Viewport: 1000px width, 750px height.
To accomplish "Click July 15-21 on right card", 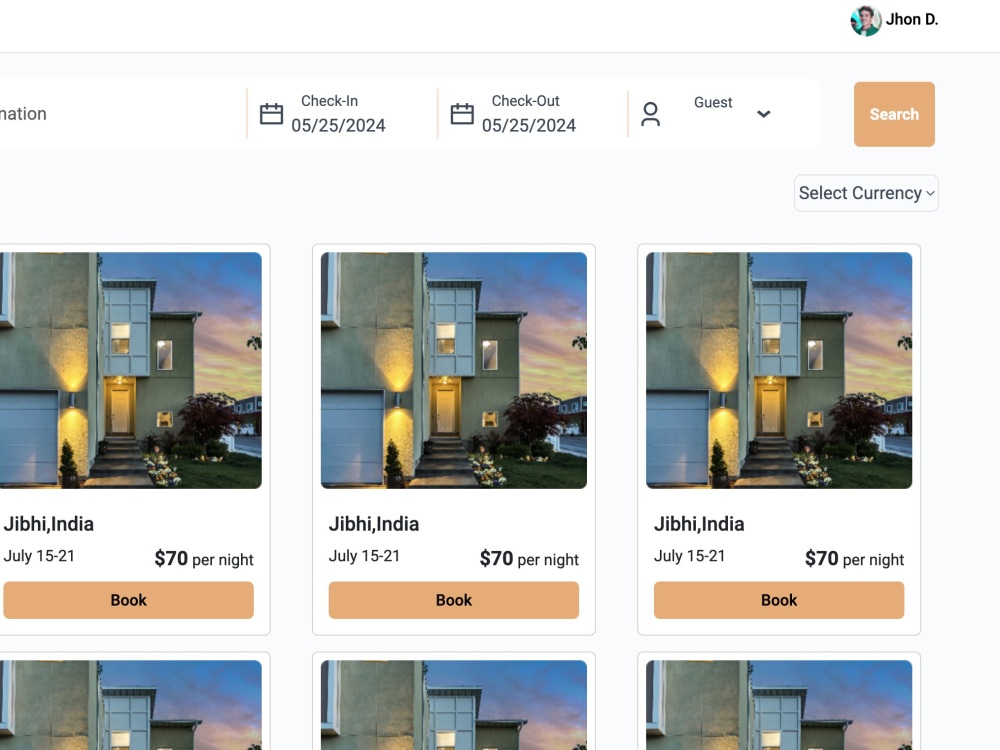I will point(689,556).
